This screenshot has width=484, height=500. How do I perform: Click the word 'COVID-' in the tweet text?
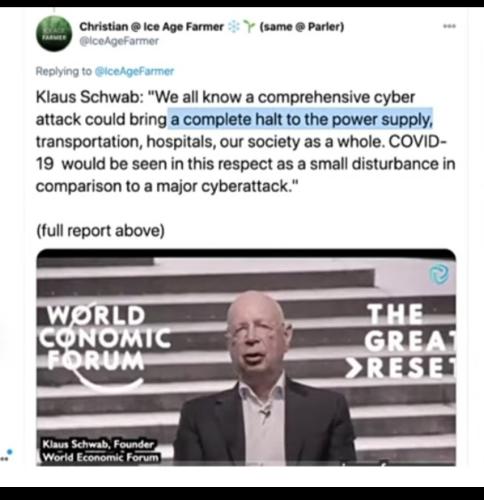click(418, 142)
